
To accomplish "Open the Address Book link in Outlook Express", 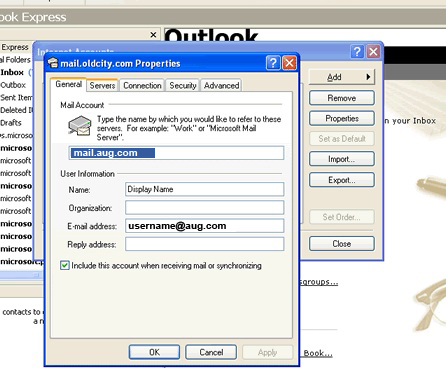I will point(318,353).
